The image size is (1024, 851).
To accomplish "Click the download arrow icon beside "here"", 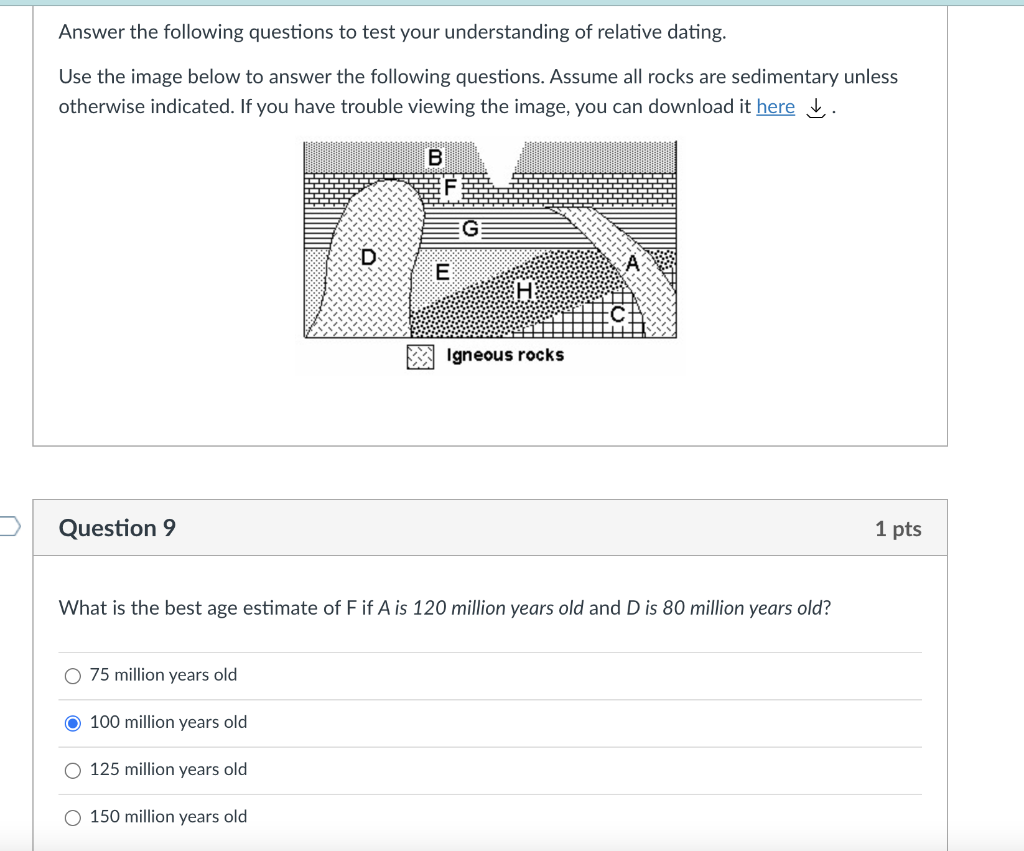I will [815, 107].
